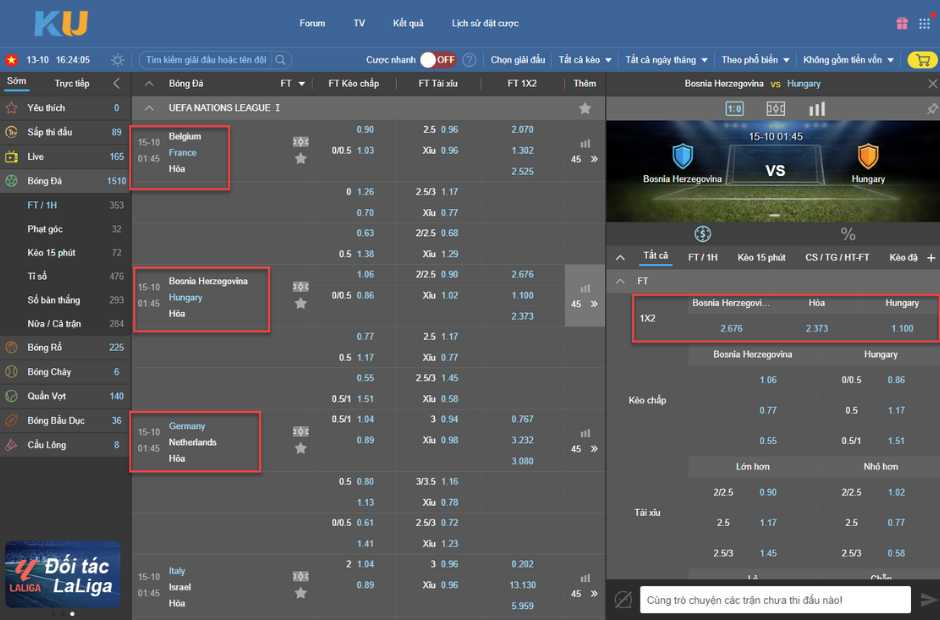Open the Theo phổ biến sort dropdown
The height and width of the screenshot is (620, 940).
pos(755,59)
